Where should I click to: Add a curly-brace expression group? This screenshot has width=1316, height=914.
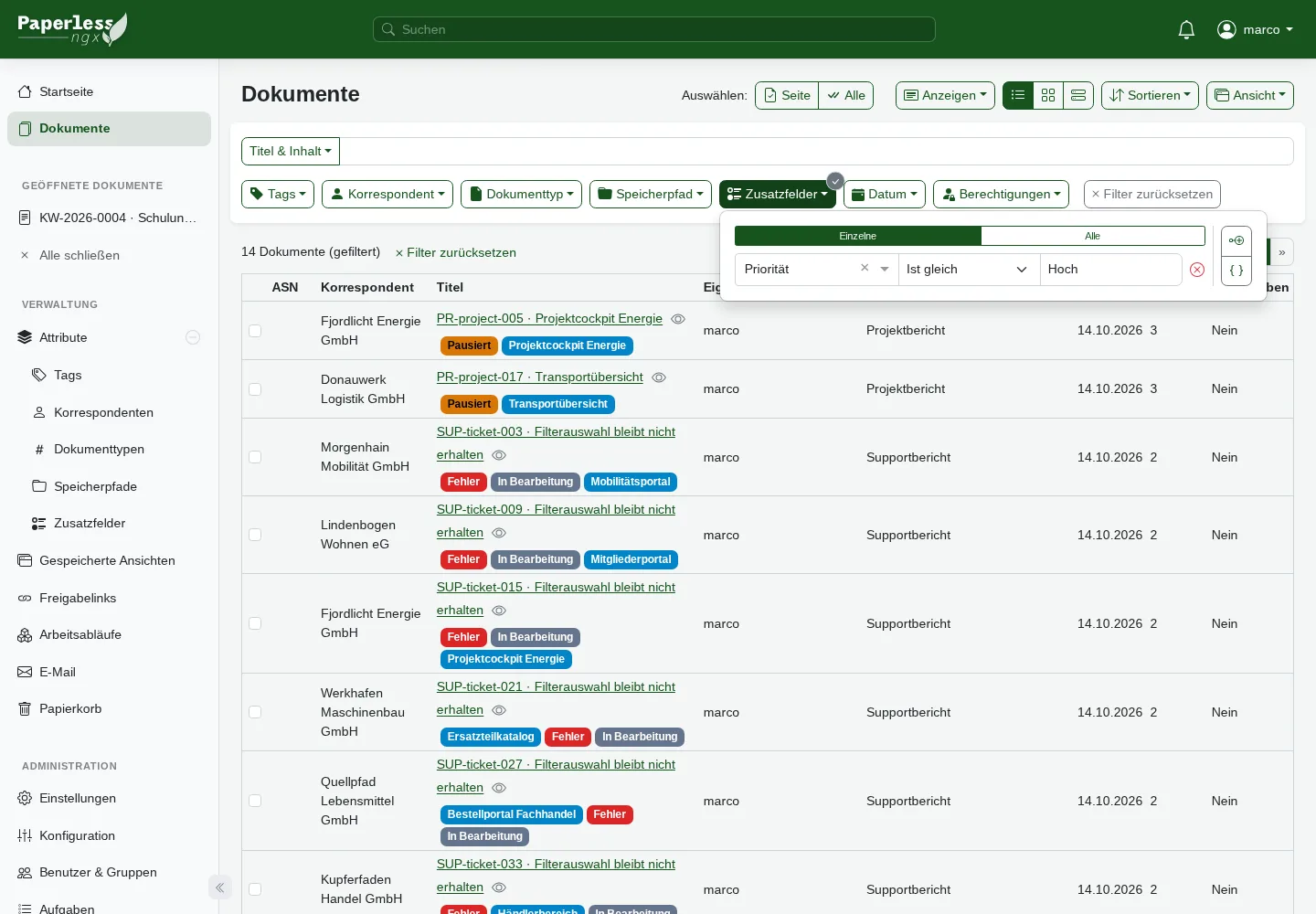[x=1236, y=271]
